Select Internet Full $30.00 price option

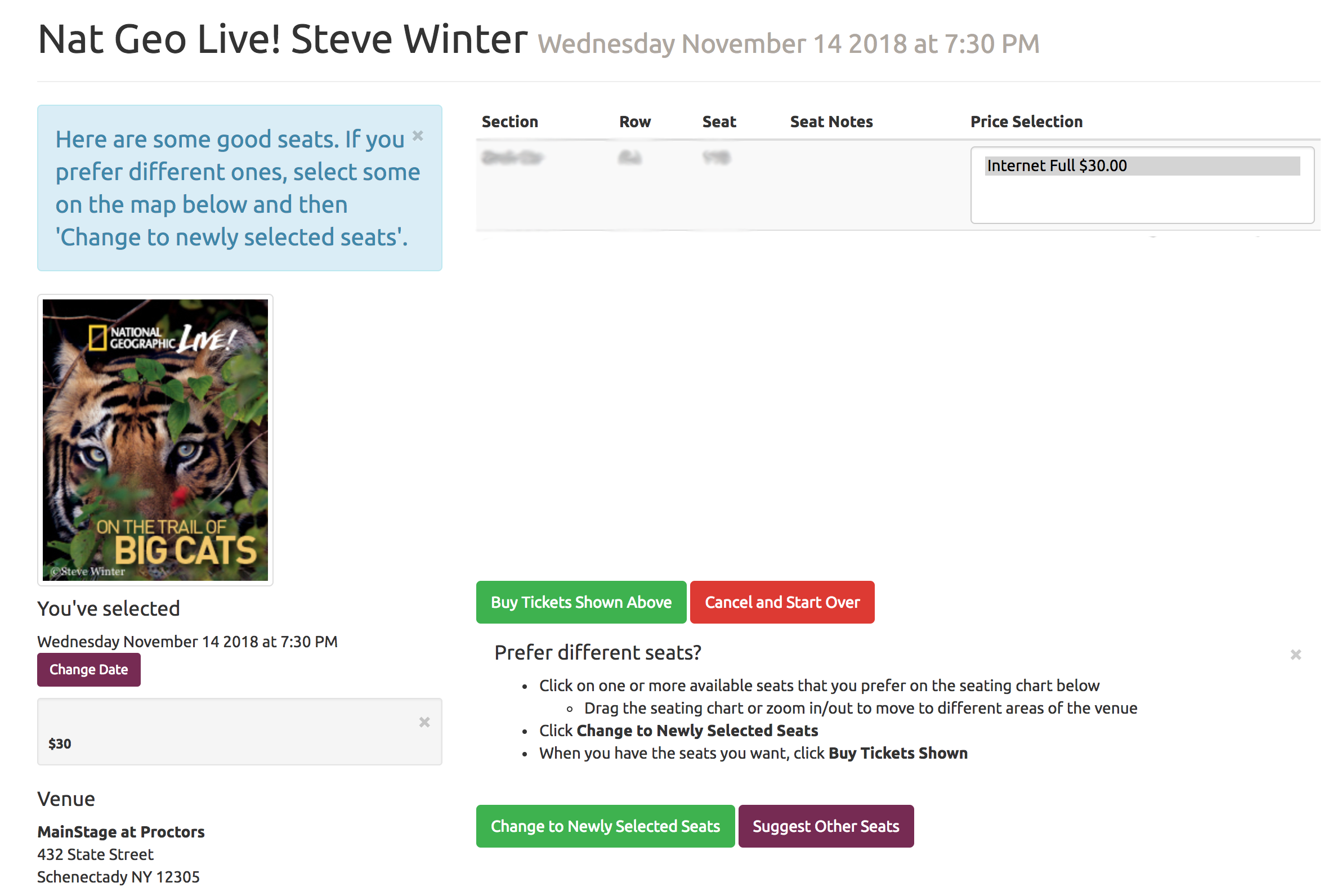[x=1141, y=165]
